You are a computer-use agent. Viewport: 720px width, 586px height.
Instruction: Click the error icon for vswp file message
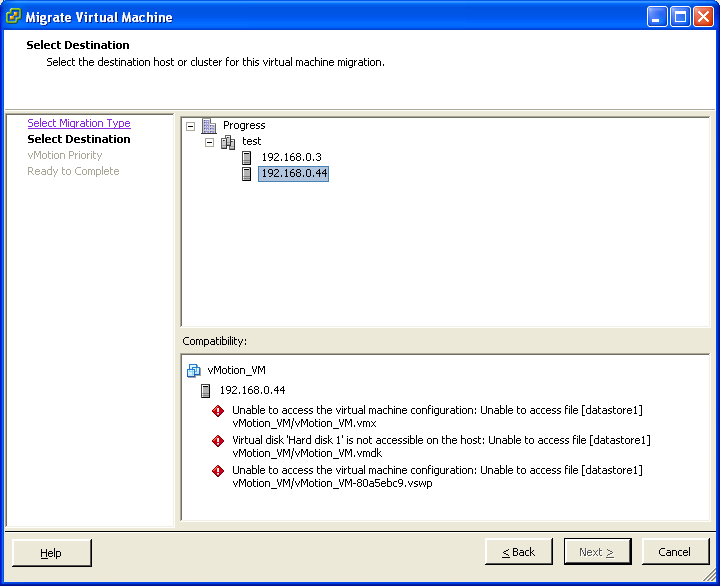pos(218,471)
